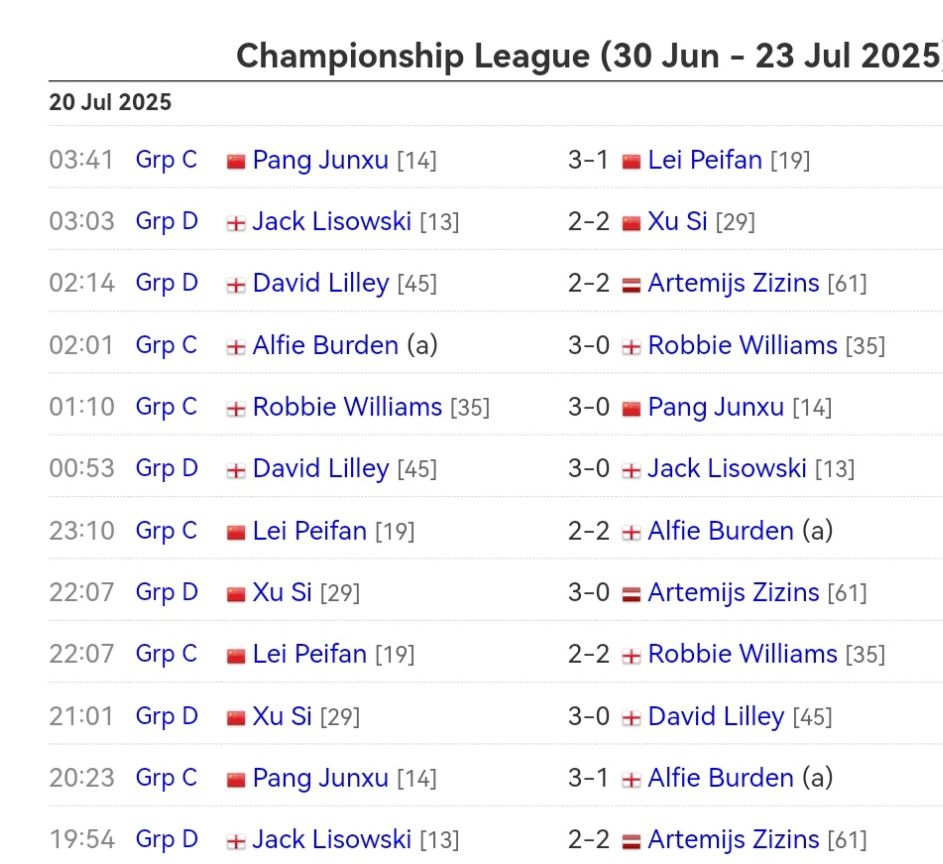
Task: Select Xu Si in the 22:07 match
Action: tap(282, 592)
